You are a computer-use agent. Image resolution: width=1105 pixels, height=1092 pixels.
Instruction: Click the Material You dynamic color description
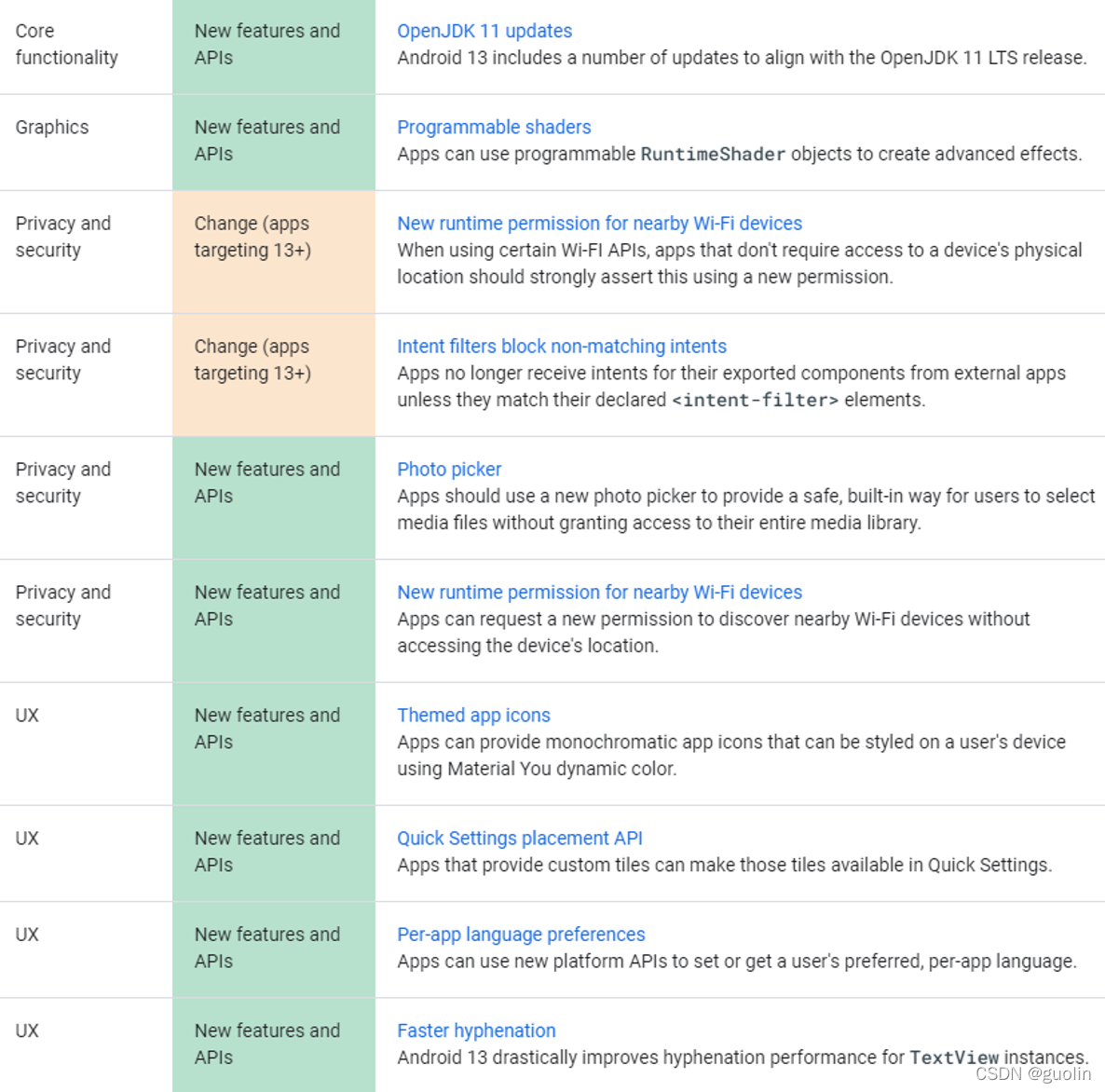[x=730, y=756]
